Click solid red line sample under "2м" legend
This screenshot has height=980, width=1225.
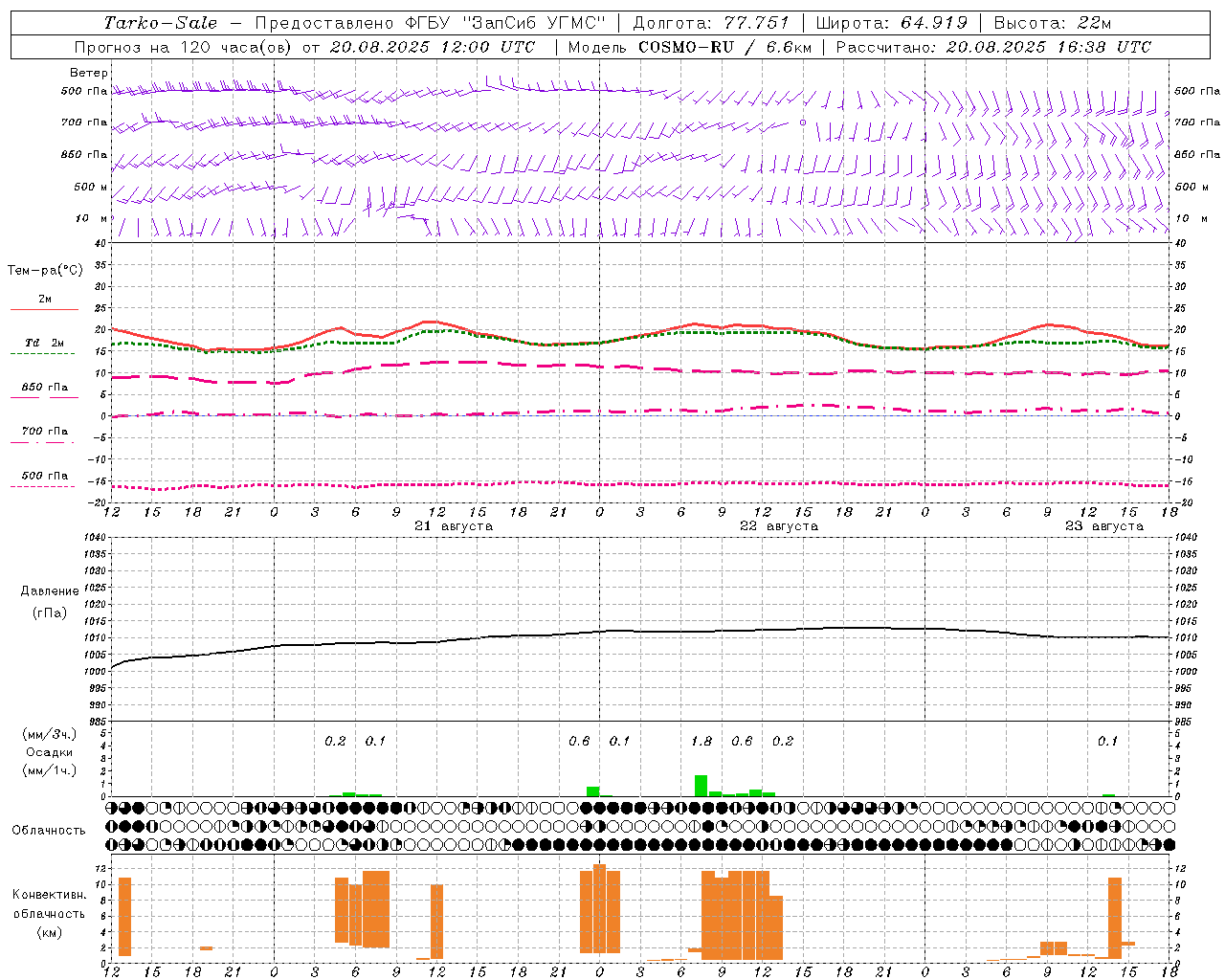click(x=44, y=310)
